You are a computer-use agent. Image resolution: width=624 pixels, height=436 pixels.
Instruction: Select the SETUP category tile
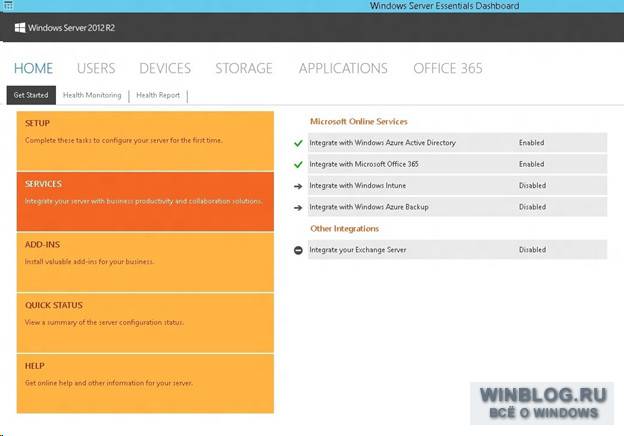[x=145, y=141]
